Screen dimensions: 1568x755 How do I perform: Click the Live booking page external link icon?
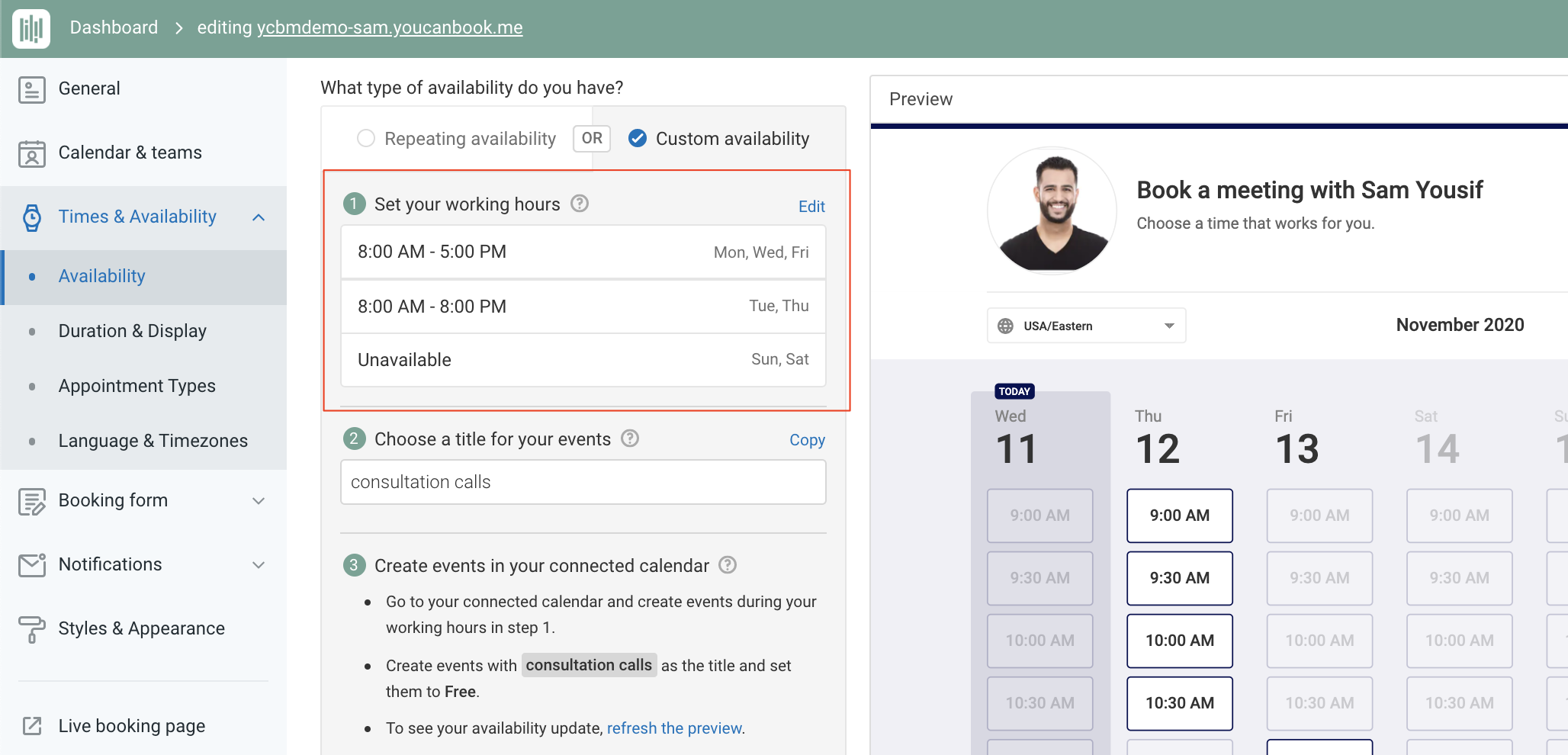(32, 726)
